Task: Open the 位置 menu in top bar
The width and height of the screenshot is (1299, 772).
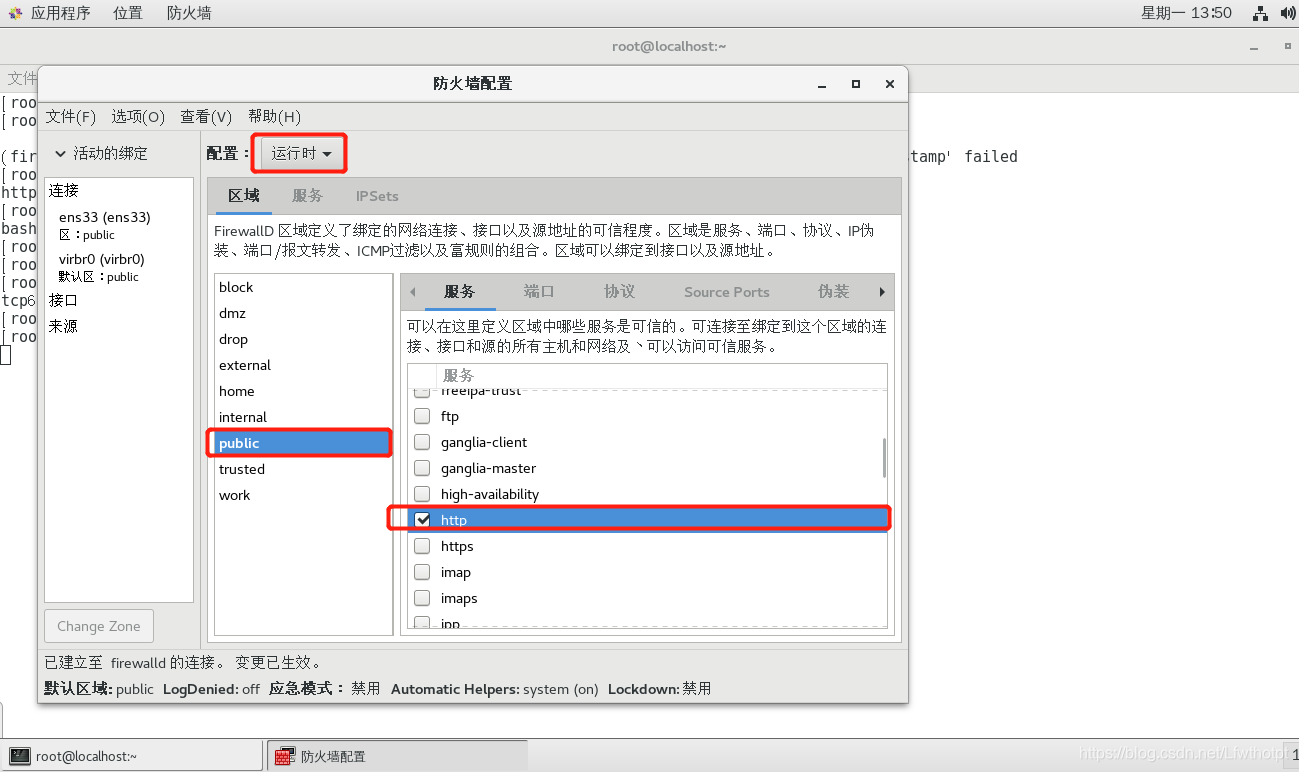Action: [x=127, y=13]
